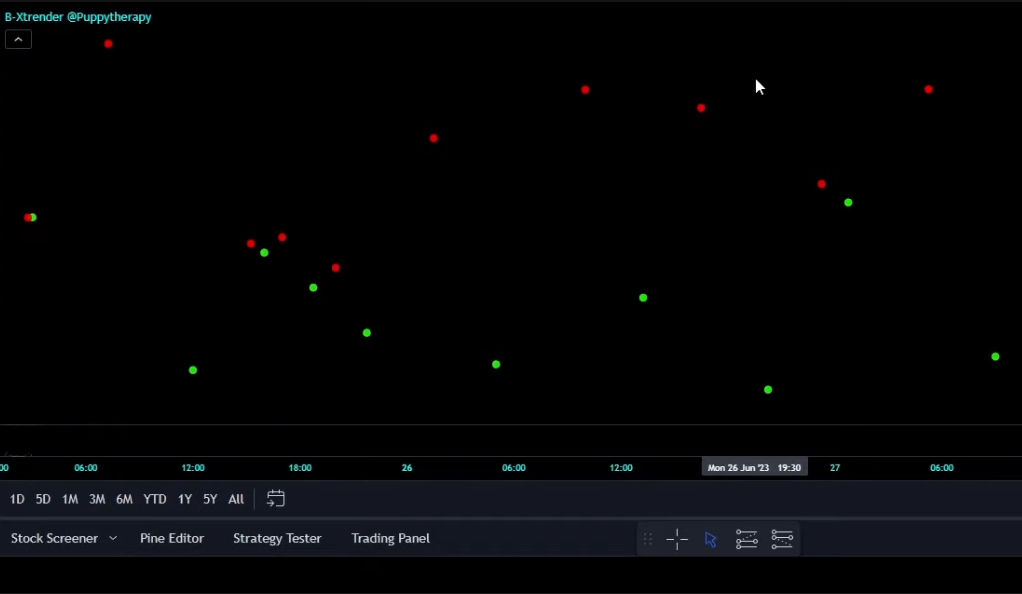Click the 18:00 label on time axis
Viewport: 1022px width, 594px height.
(300, 468)
